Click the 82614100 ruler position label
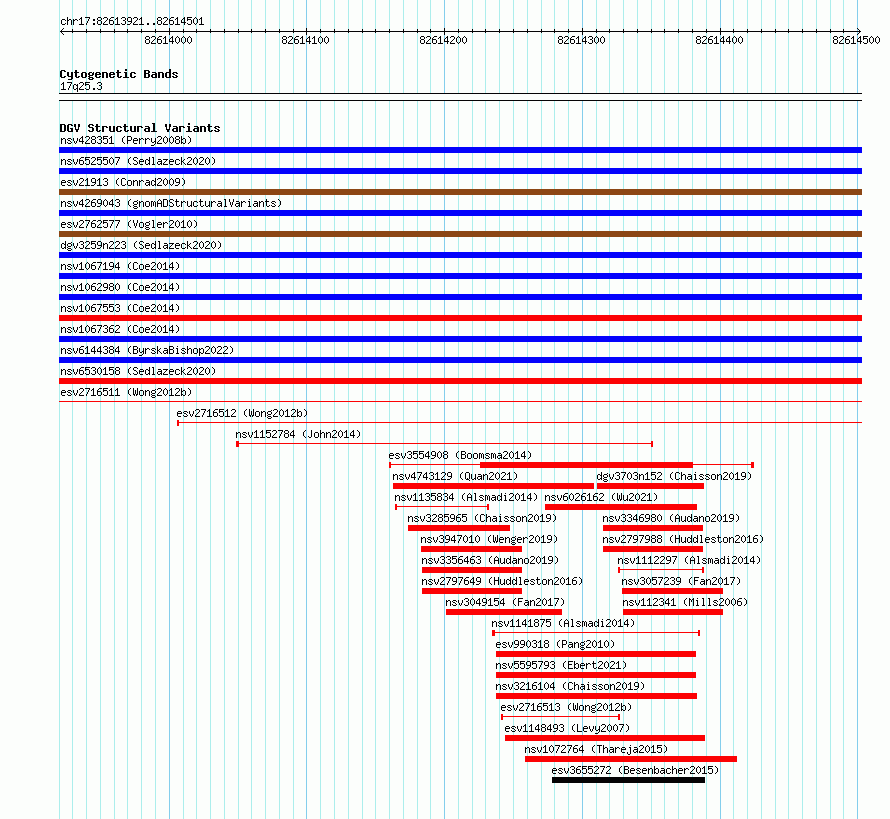 (305, 40)
